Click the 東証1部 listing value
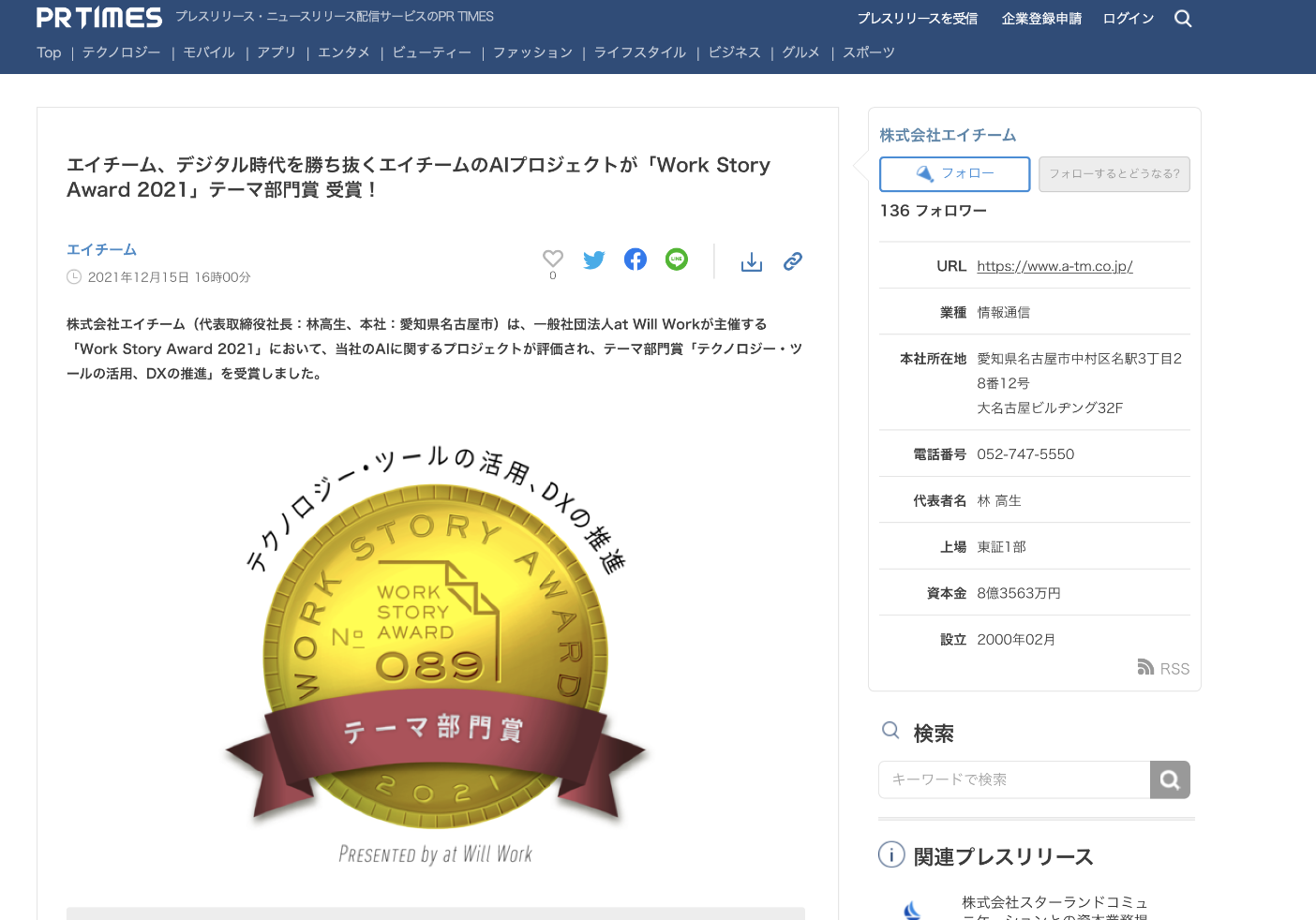The image size is (1316, 920). pos(1002,547)
